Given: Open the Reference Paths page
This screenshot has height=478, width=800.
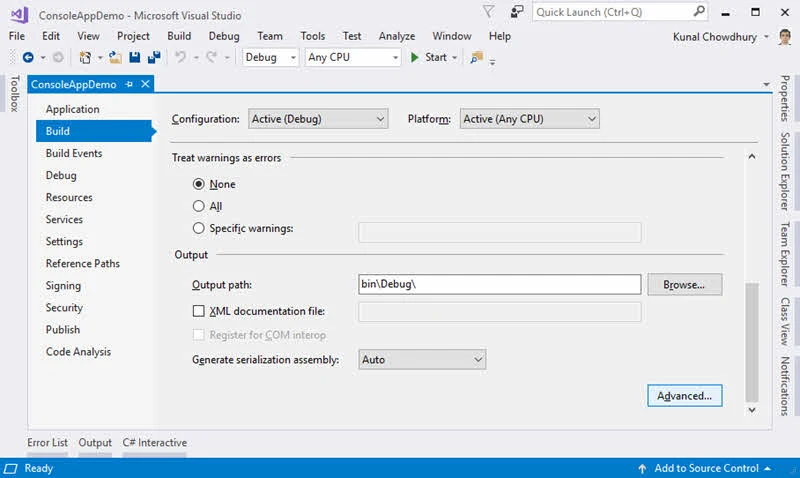Looking at the screenshot, I should [x=83, y=263].
